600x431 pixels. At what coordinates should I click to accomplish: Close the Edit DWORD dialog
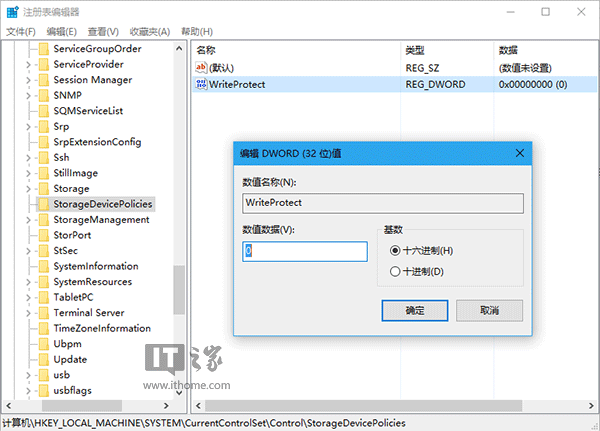click(520, 153)
